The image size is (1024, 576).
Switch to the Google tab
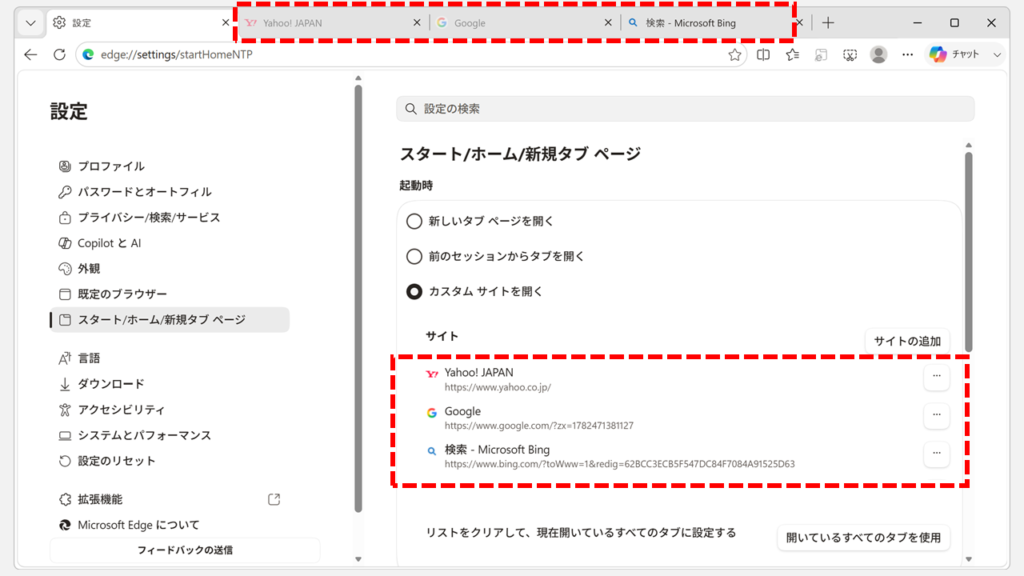click(x=525, y=23)
